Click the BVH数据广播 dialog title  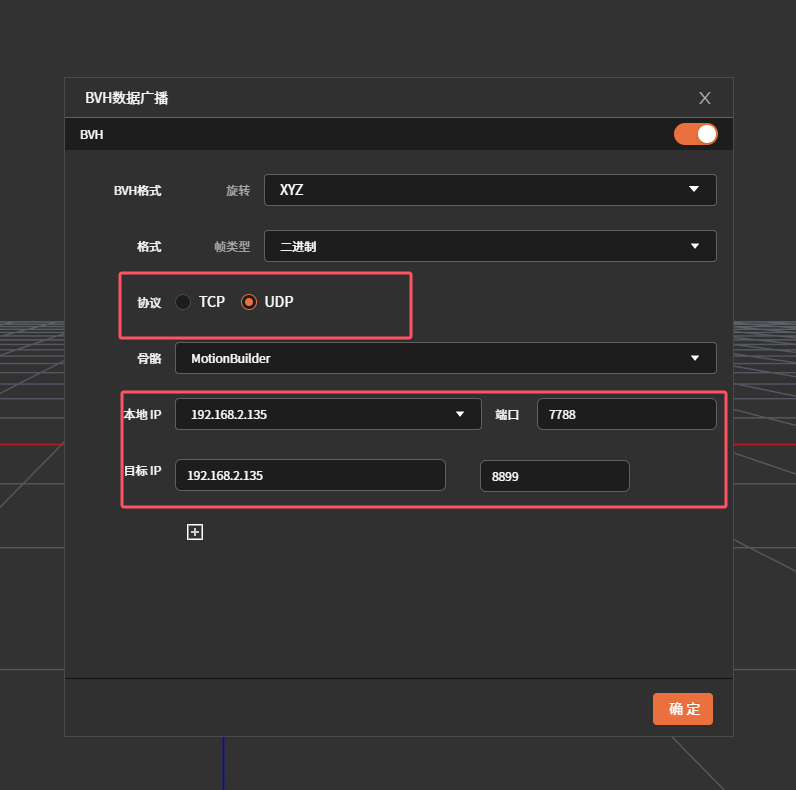pyautogui.click(x=127, y=98)
